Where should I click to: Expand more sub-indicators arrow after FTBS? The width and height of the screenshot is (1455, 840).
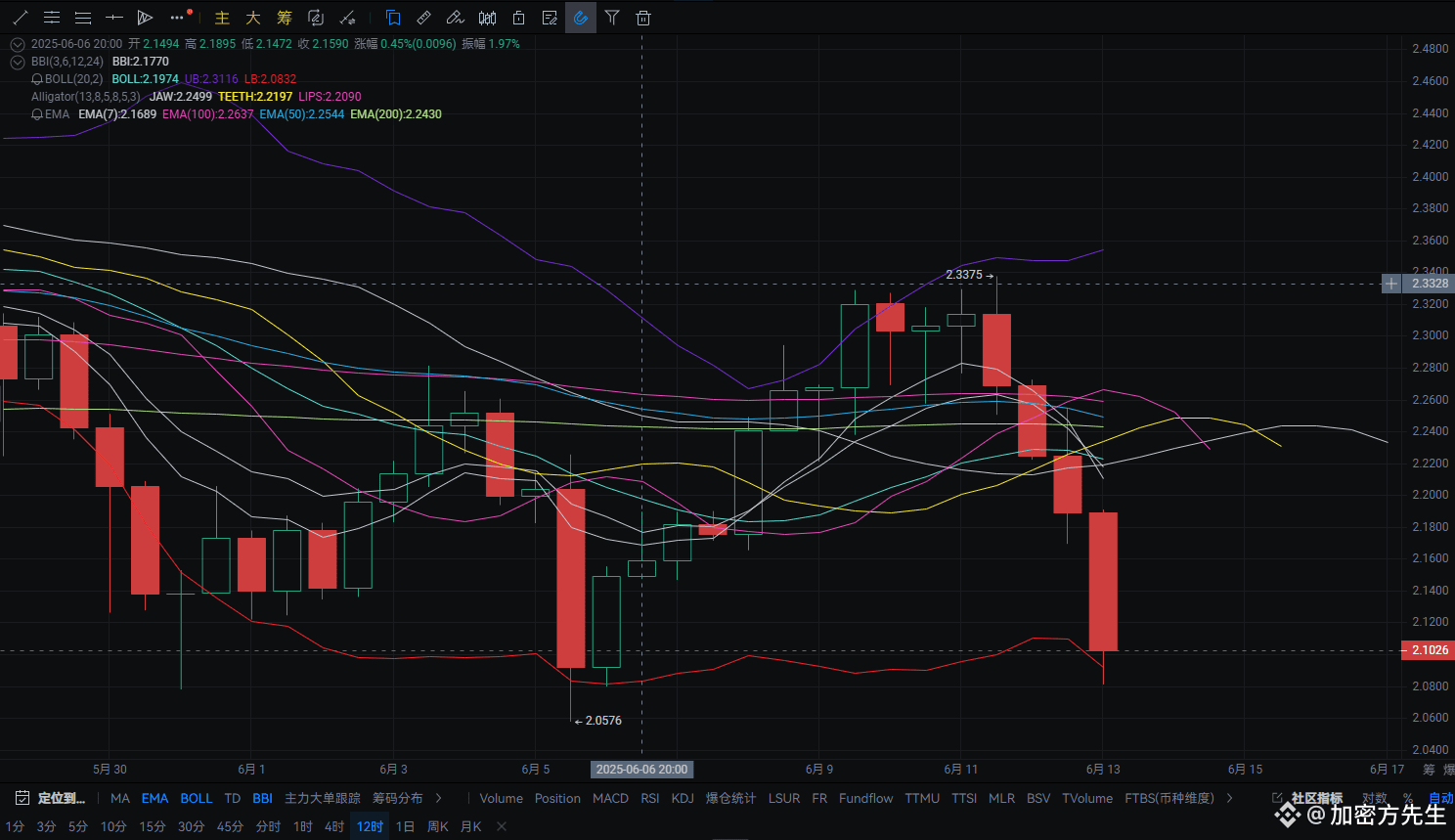1230,798
